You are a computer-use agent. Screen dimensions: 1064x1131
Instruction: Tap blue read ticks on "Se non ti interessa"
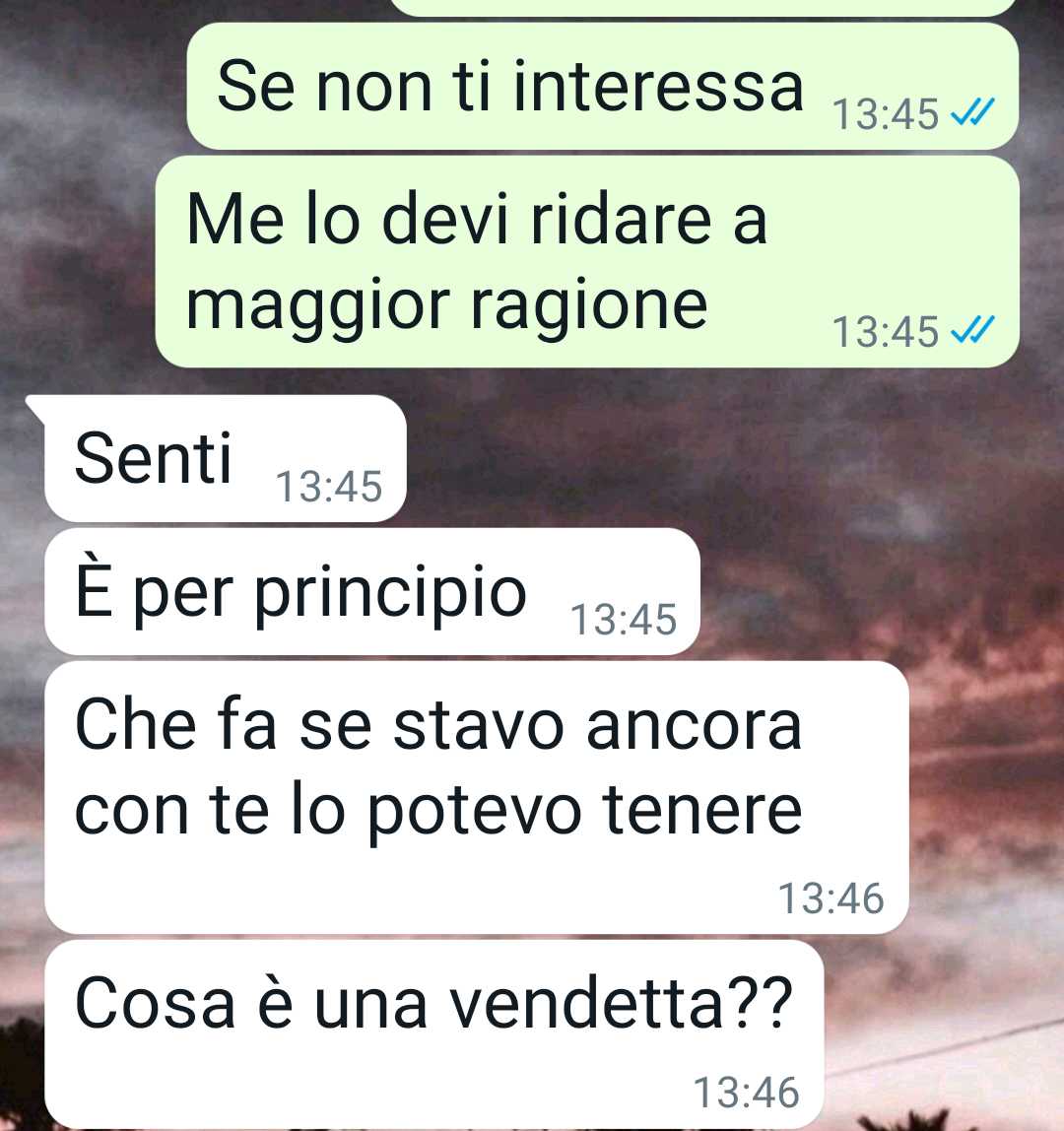(x=972, y=112)
